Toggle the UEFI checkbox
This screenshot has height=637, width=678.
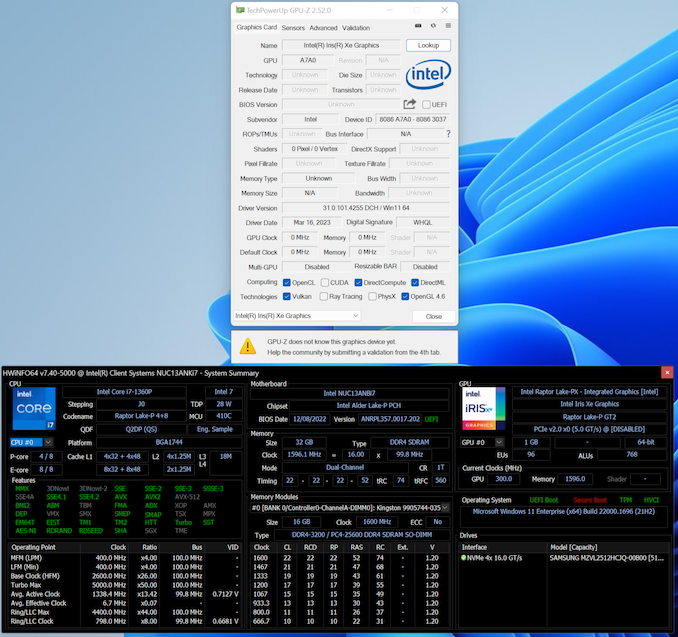426,104
